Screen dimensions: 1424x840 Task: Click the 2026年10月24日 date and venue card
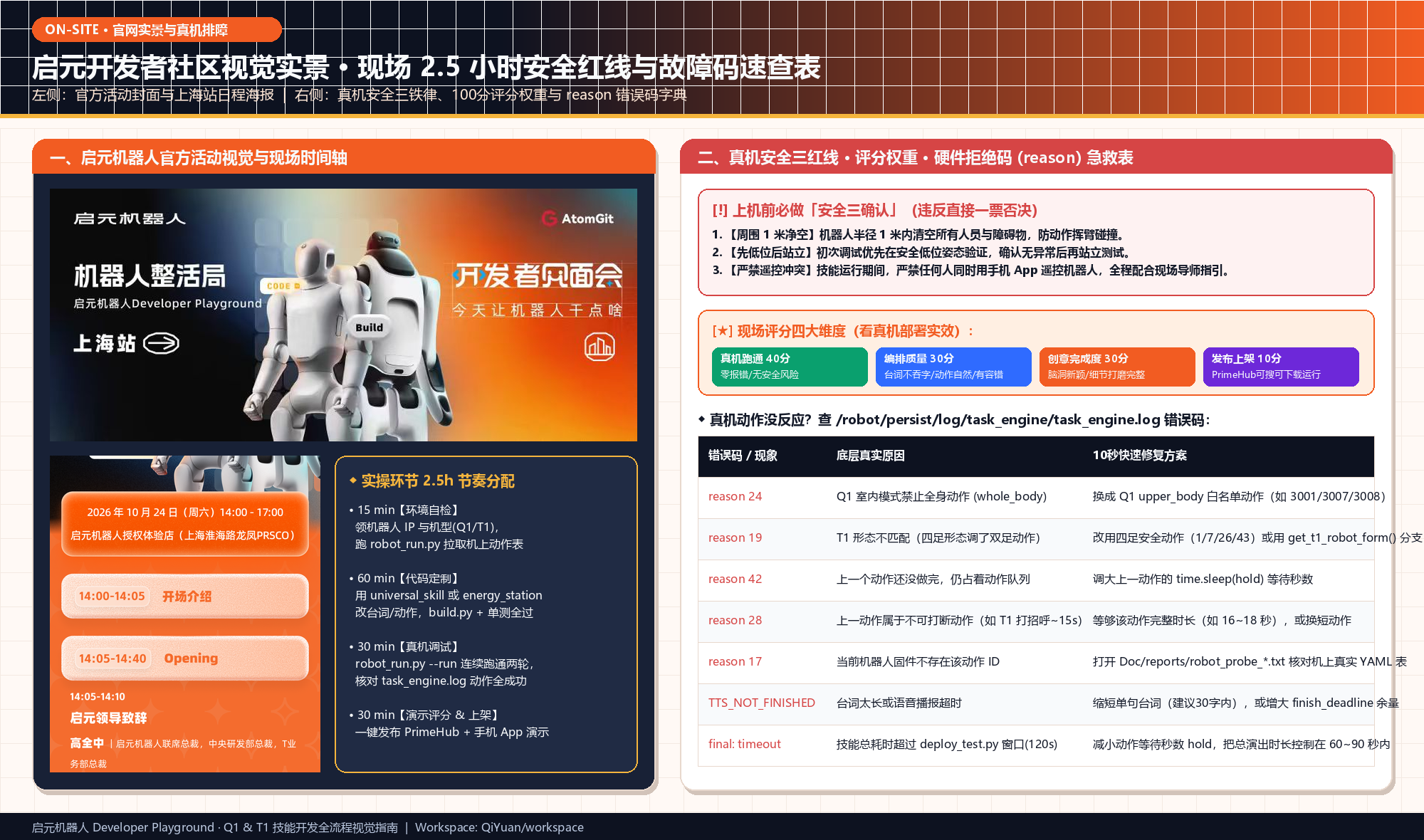(185, 523)
